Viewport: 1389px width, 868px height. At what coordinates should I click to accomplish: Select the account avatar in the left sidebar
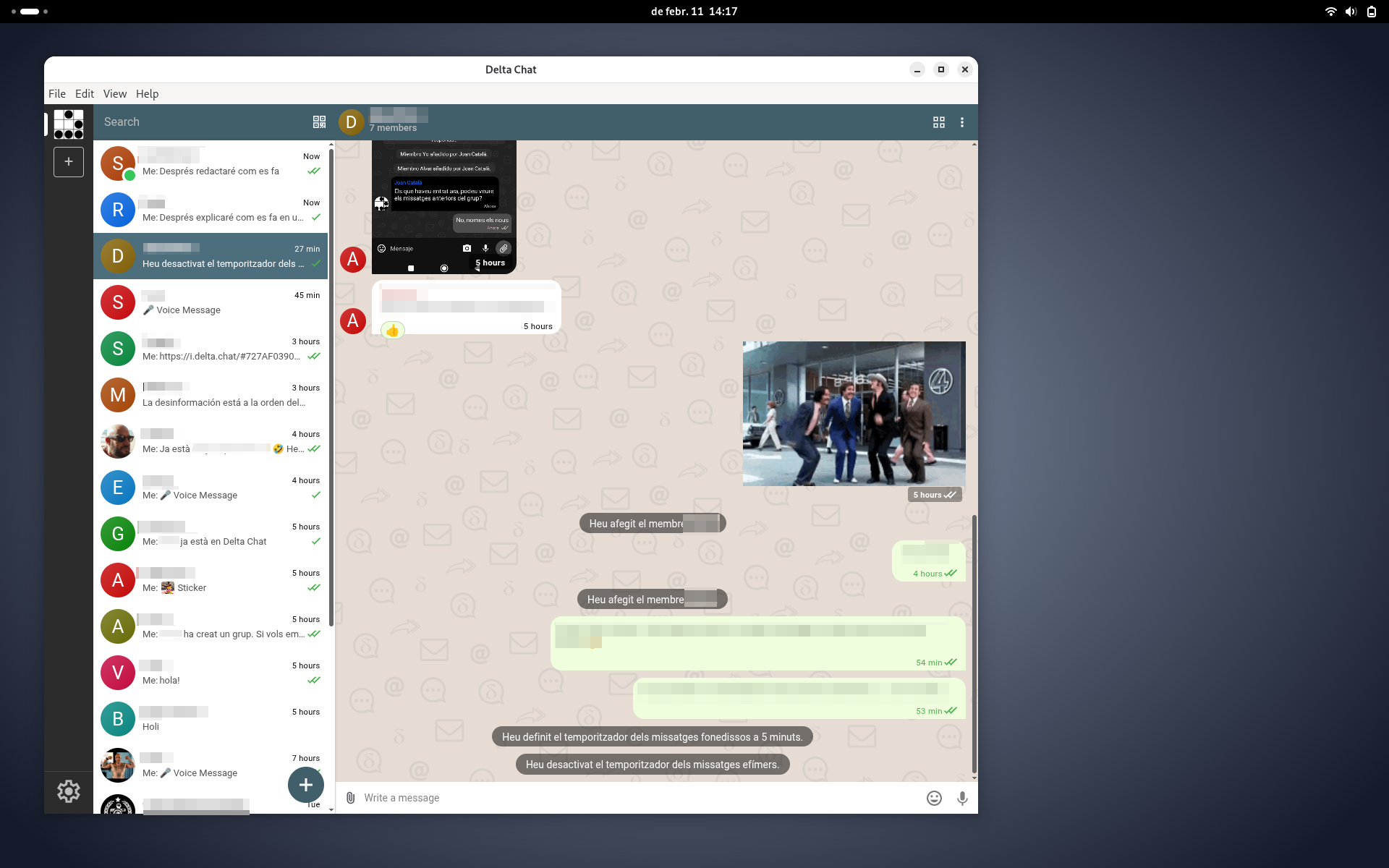[x=69, y=124]
